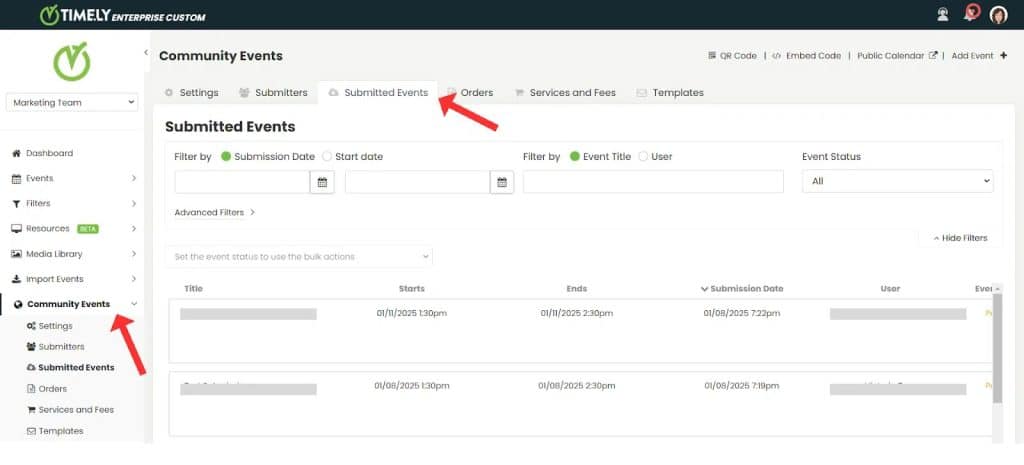Image resolution: width=1024 pixels, height=465 pixels.
Task: Collapse the Community Events sidebar chevron
Action: (134, 304)
